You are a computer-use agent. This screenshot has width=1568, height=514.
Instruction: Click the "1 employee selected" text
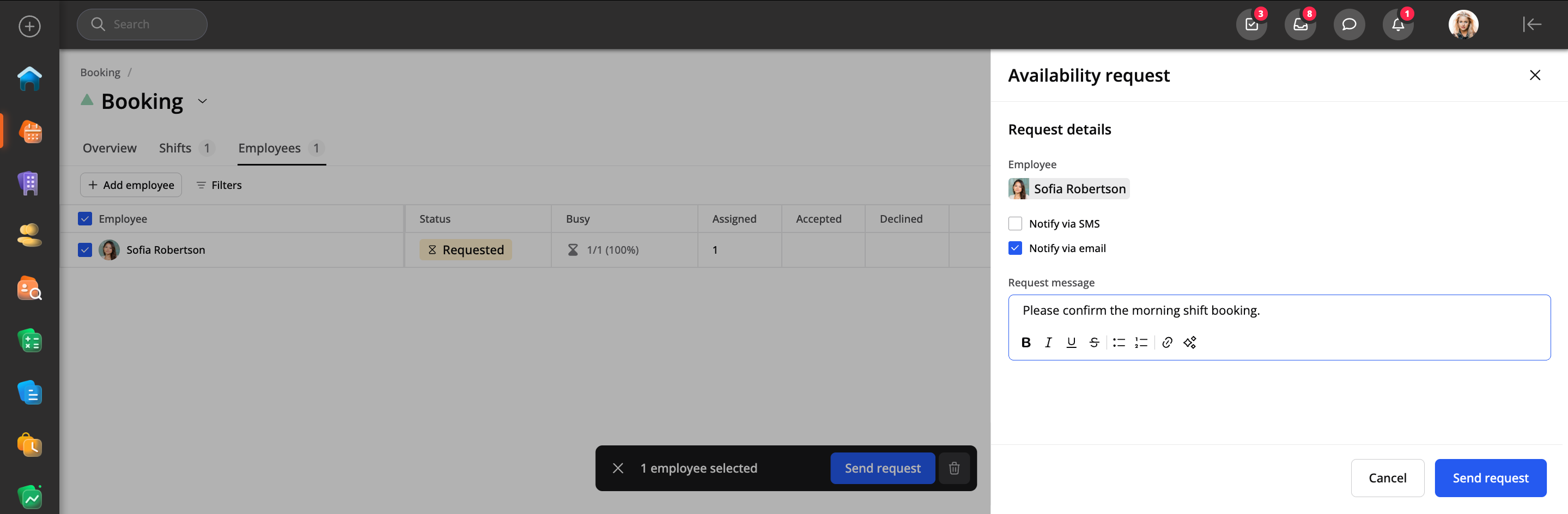click(x=698, y=468)
